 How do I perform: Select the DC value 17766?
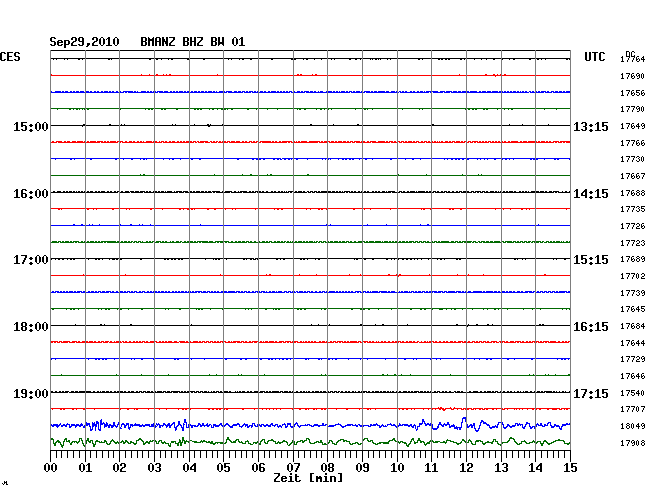[633, 143]
